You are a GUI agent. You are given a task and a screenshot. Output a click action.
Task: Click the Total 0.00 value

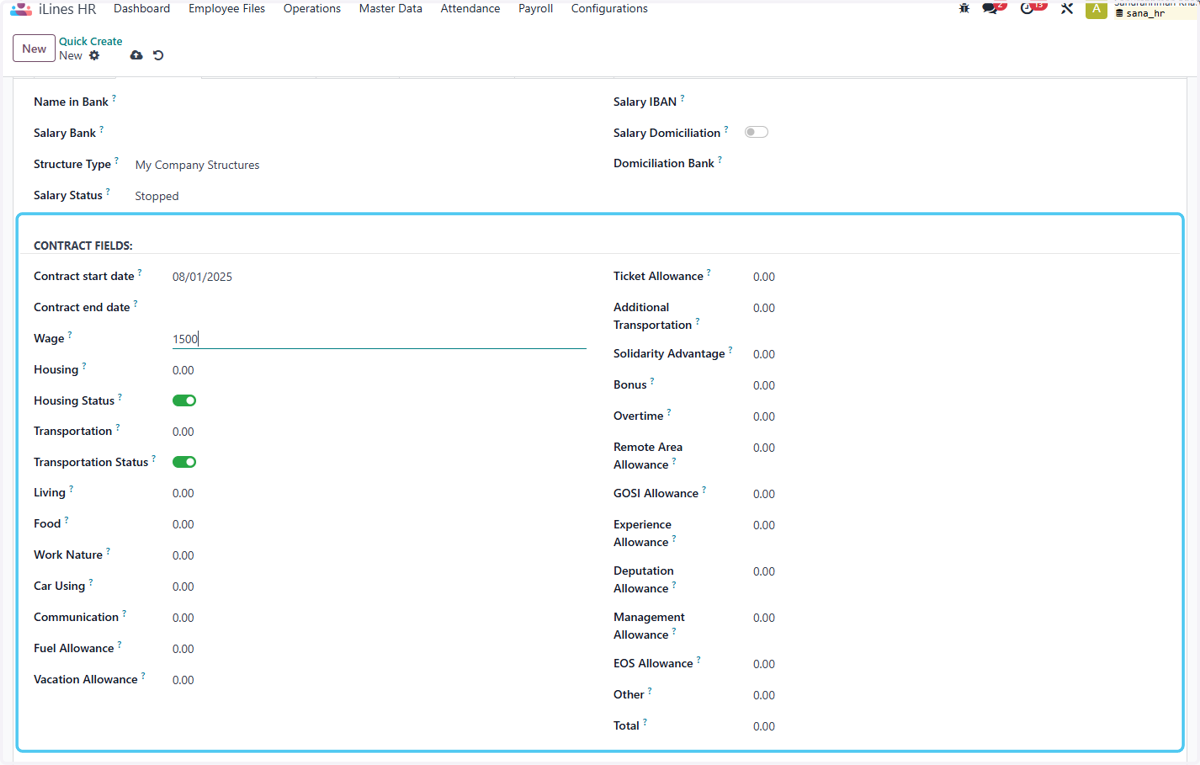click(x=764, y=726)
